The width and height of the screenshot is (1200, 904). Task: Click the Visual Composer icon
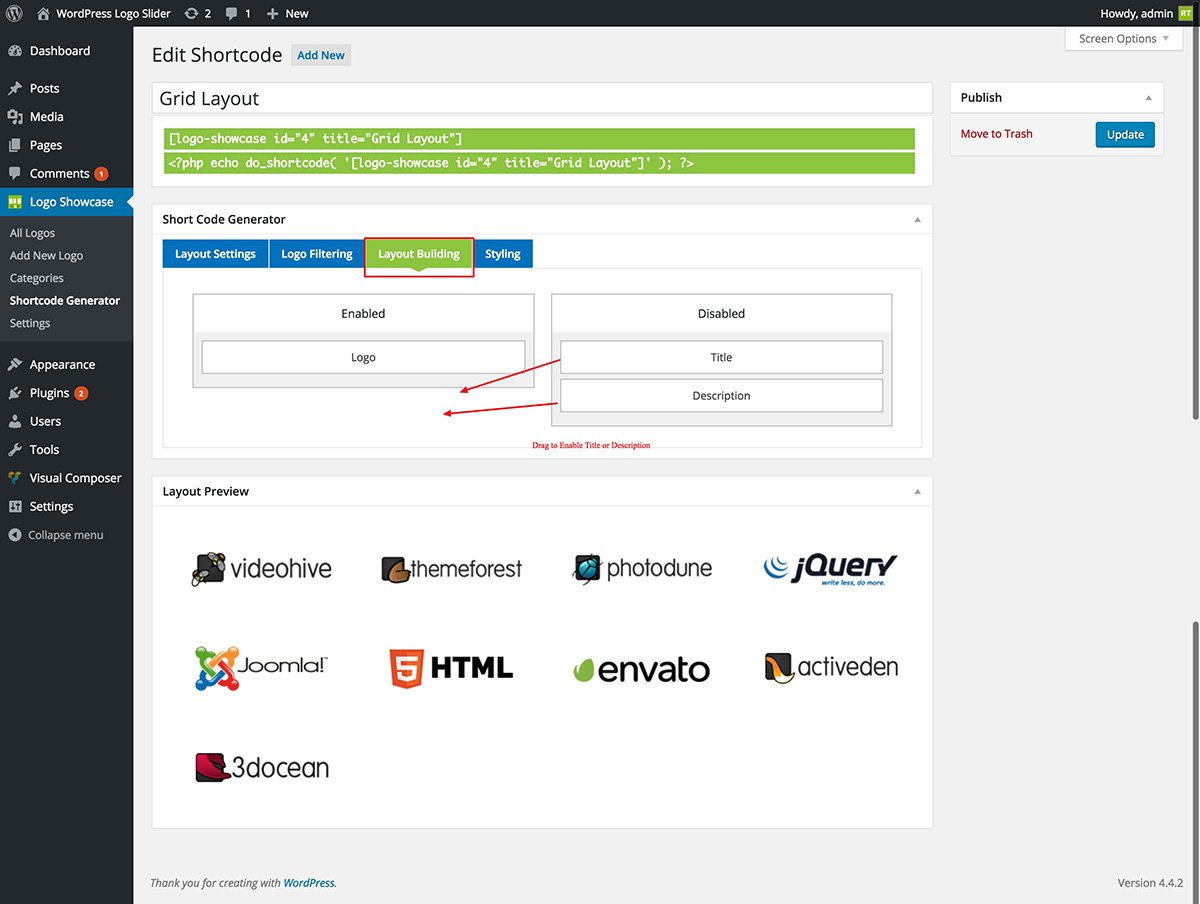click(x=15, y=478)
